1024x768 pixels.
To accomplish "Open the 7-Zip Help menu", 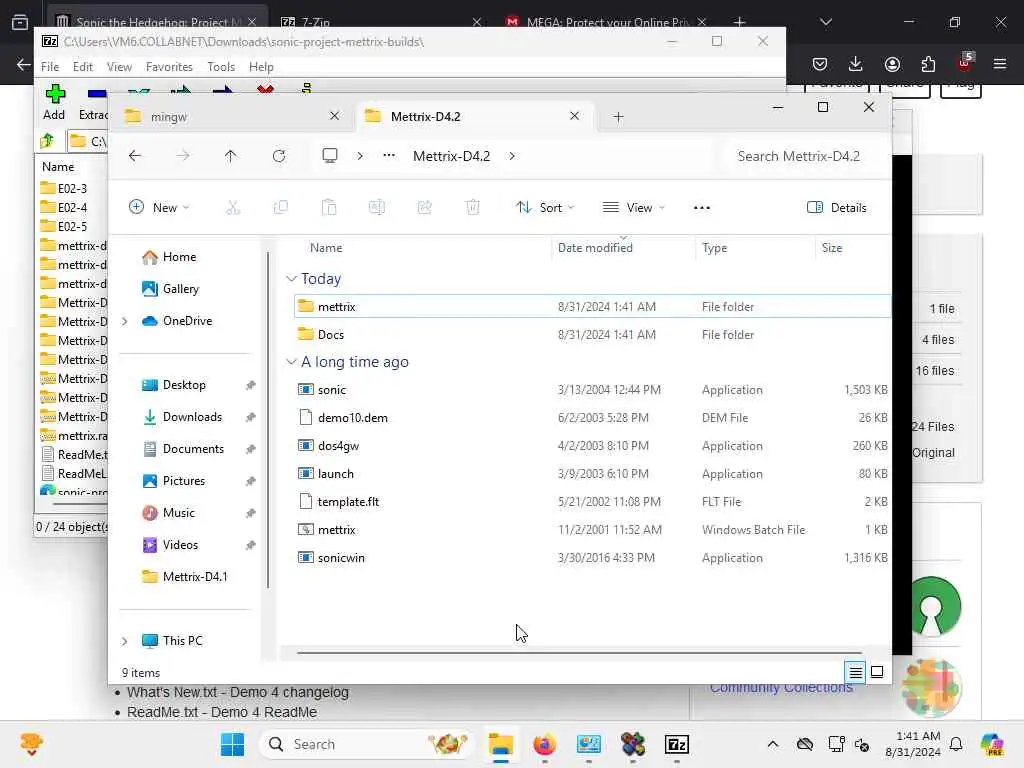I will [x=261, y=67].
